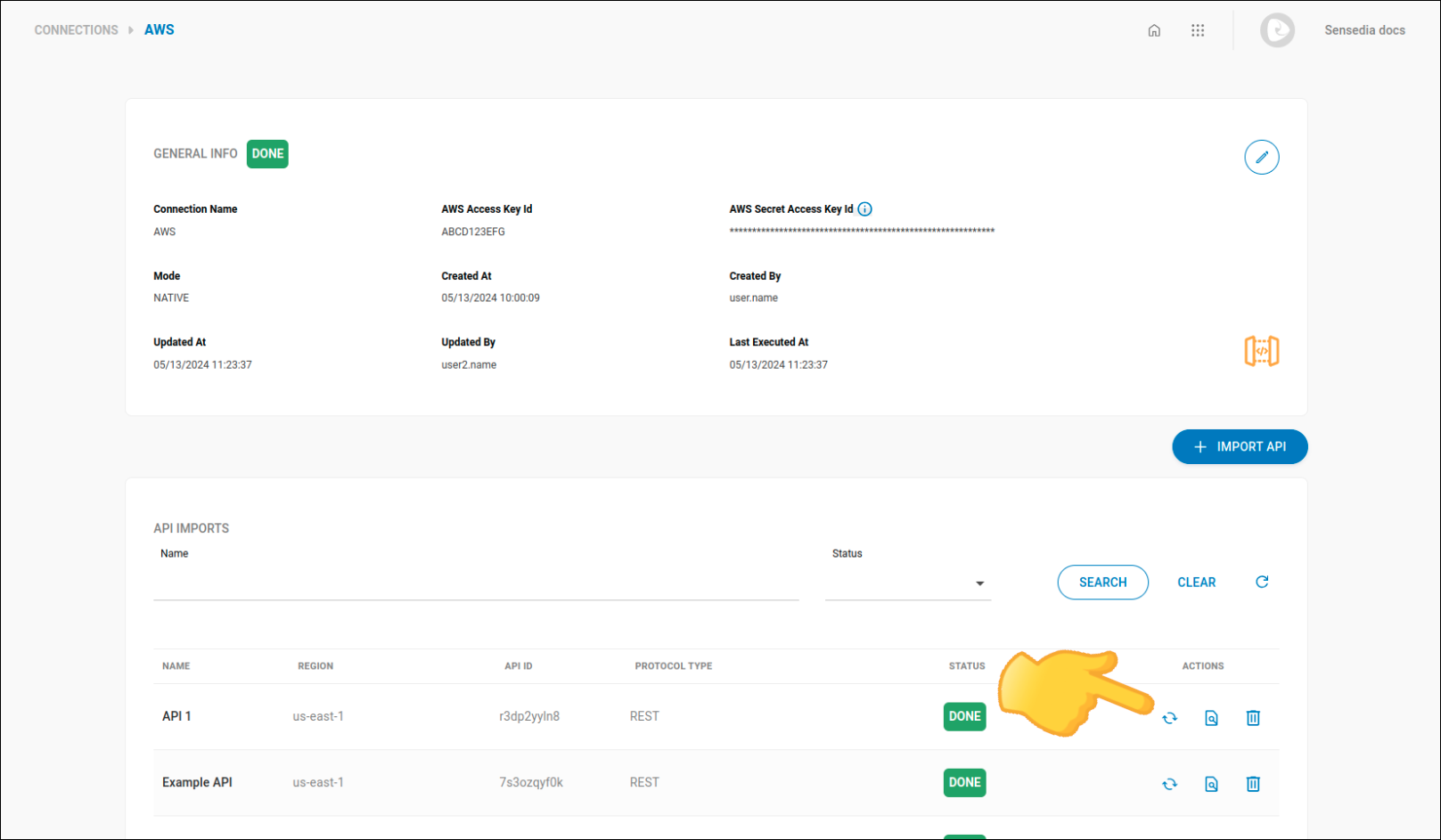Clear the filters with the CLEAR button
Viewport: 1441px width, 840px height.
click(1197, 582)
